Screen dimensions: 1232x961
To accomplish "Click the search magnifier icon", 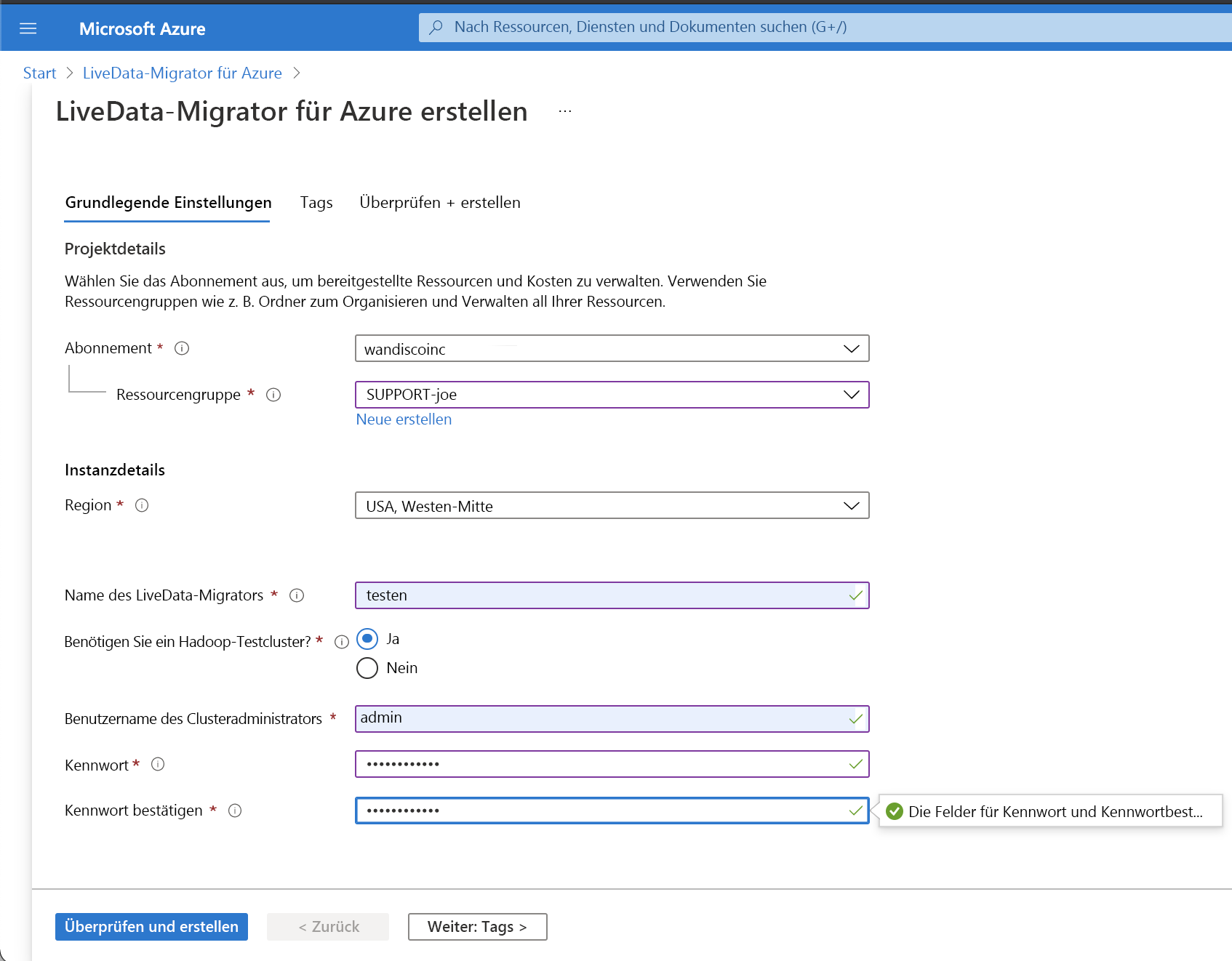I will pyautogui.click(x=435, y=27).
